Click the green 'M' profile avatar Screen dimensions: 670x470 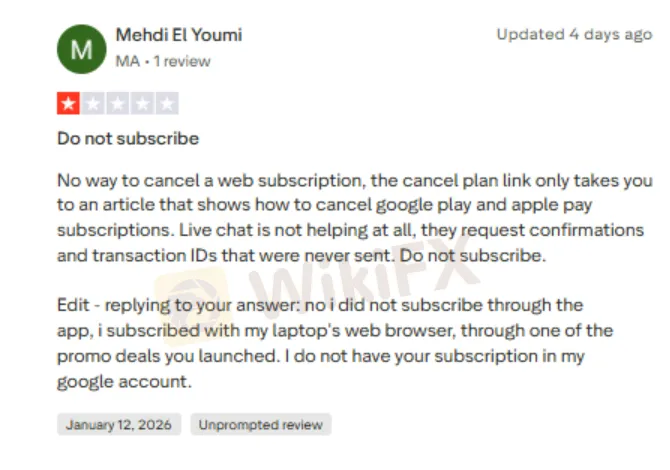[x=83, y=47]
